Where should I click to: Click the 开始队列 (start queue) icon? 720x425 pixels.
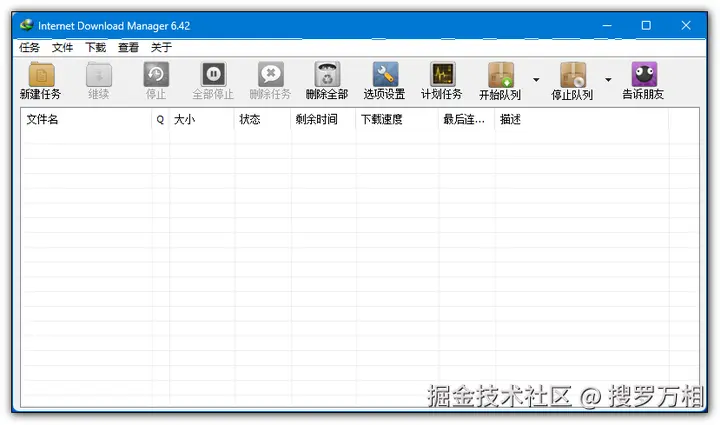(501, 74)
